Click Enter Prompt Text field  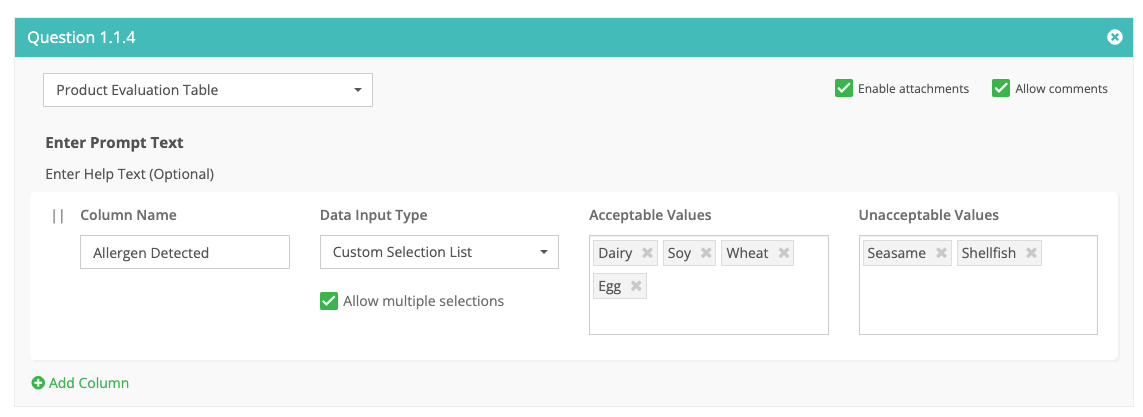pyautogui.click(x=114, y=143)
